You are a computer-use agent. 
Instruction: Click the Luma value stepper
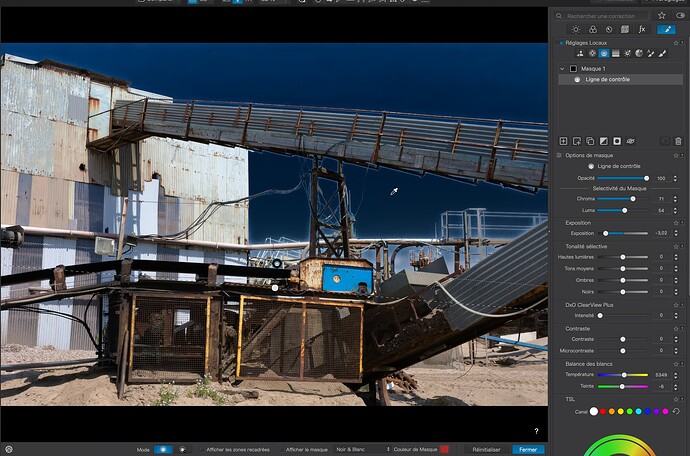(675, 210)
